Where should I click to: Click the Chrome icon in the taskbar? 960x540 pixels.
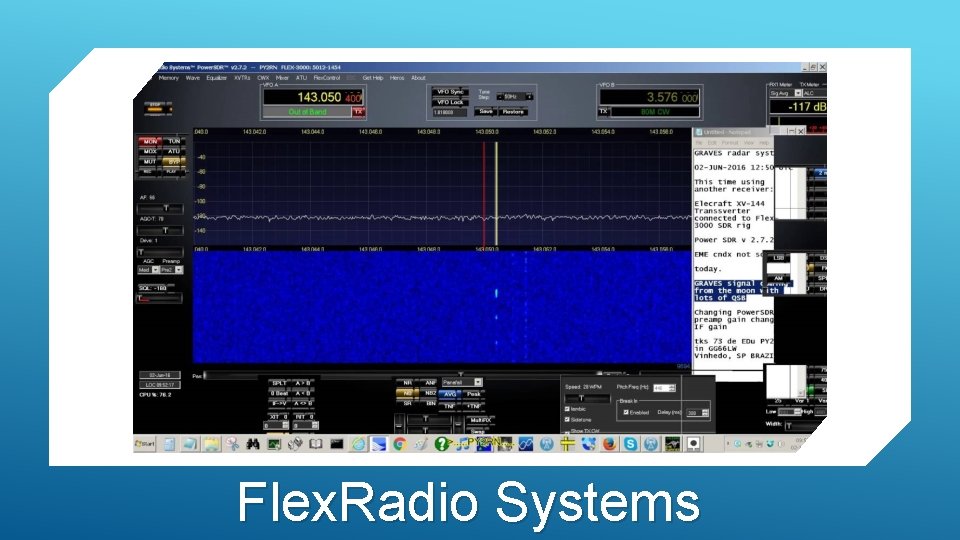400,444
